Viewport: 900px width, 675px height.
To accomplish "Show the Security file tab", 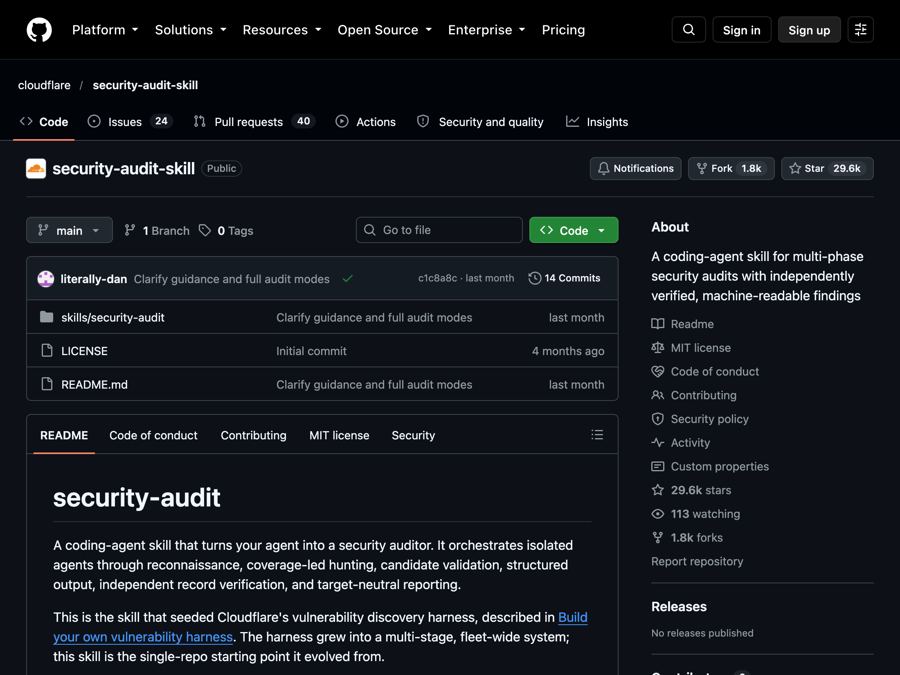I will tap(413, 435).
